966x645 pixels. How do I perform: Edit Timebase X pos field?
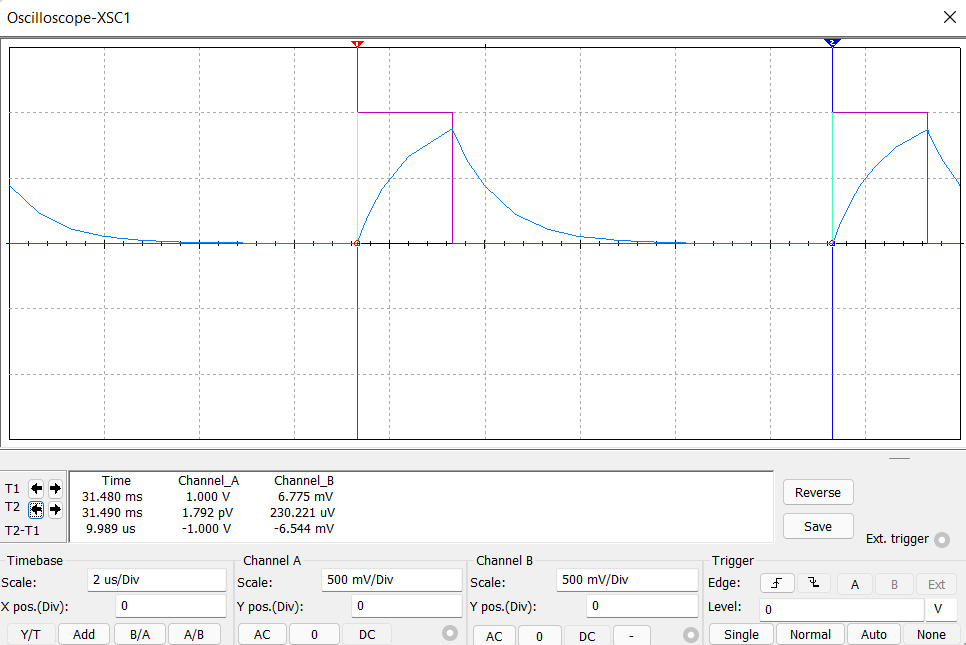171,606
